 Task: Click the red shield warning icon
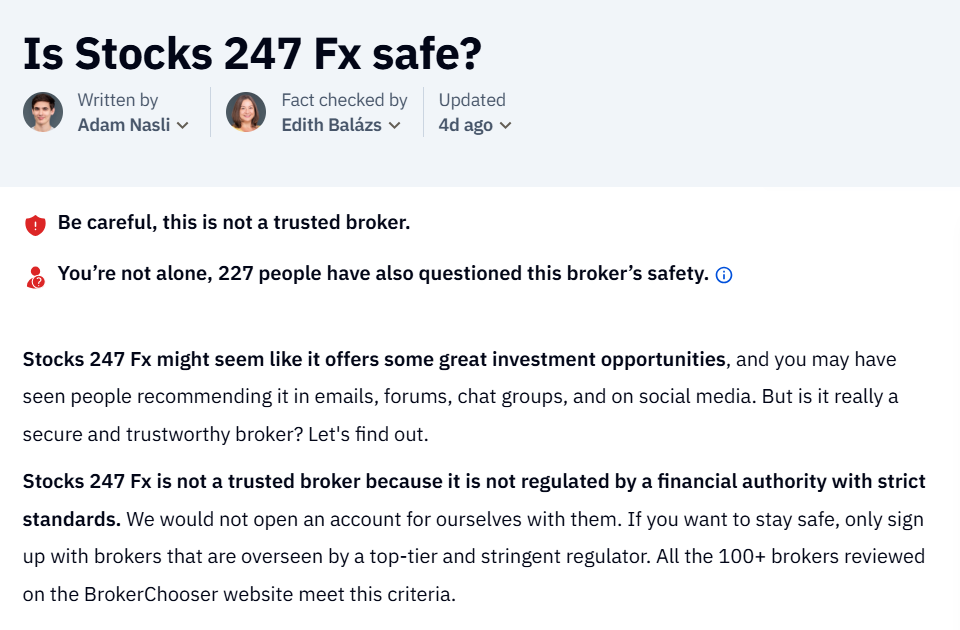(x=36, y=225)
